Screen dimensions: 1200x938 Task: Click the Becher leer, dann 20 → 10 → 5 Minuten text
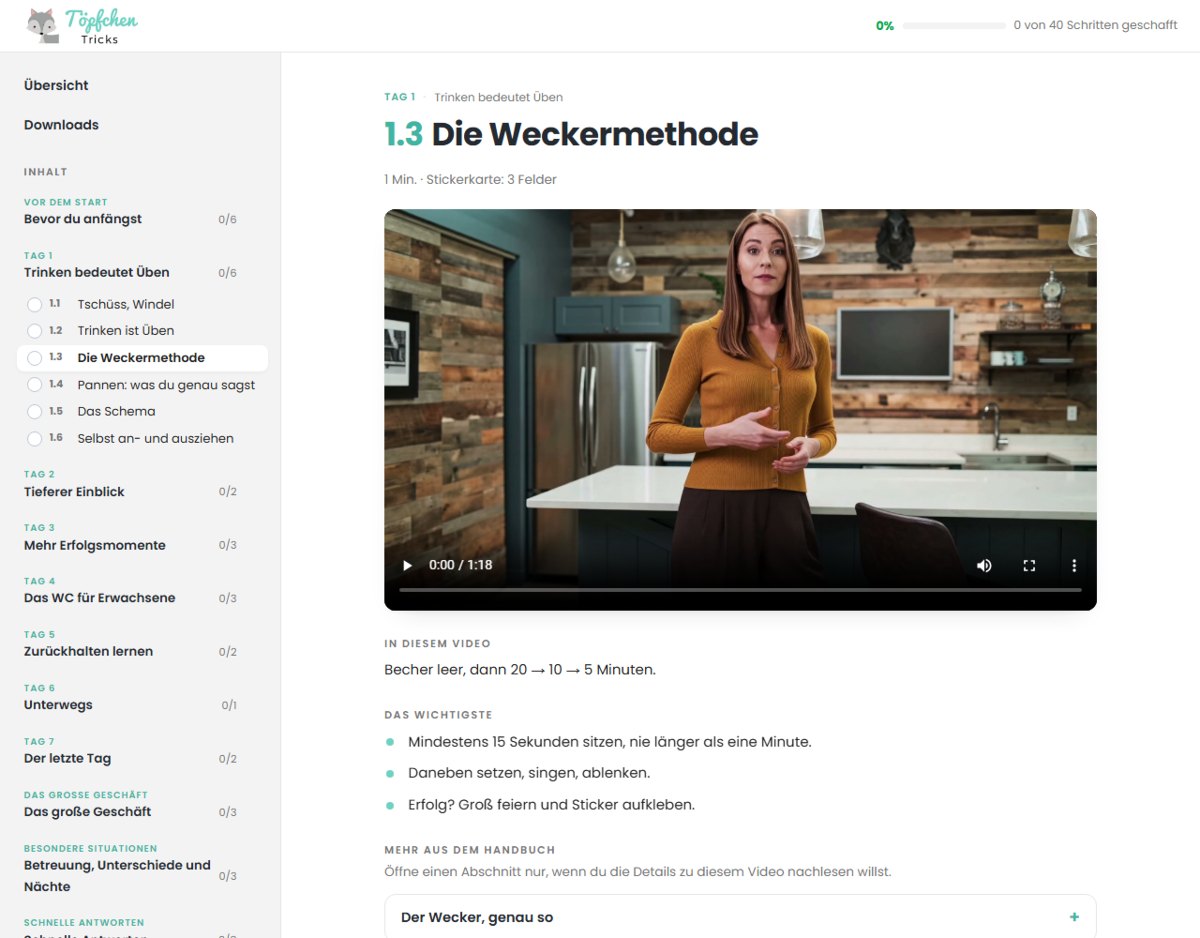[x=520, y=670]
